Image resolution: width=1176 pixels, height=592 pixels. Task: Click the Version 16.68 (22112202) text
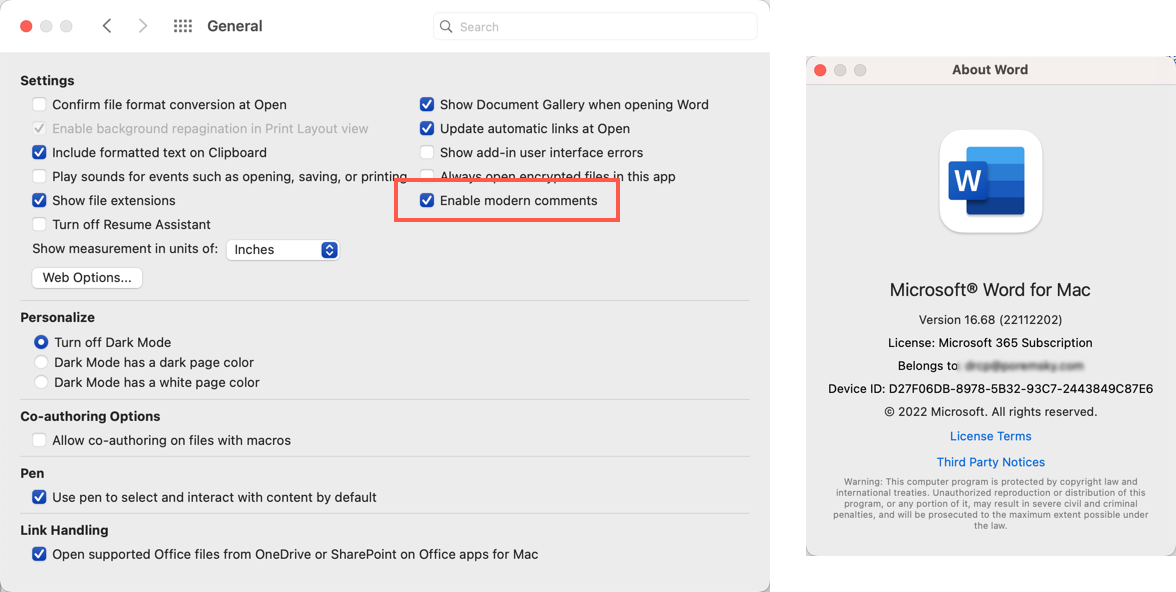click(990, 320)
